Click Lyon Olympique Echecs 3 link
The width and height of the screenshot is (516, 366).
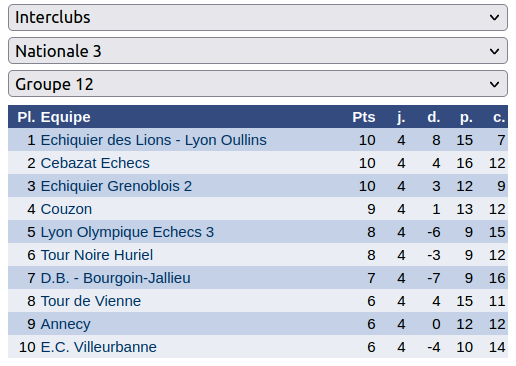pos(127,232)
